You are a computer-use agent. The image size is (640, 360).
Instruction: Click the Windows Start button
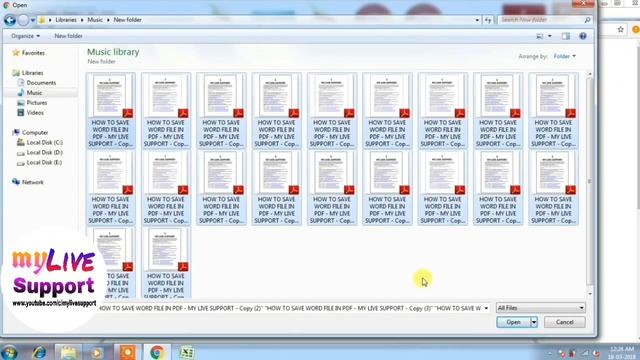tap(9, 352)
